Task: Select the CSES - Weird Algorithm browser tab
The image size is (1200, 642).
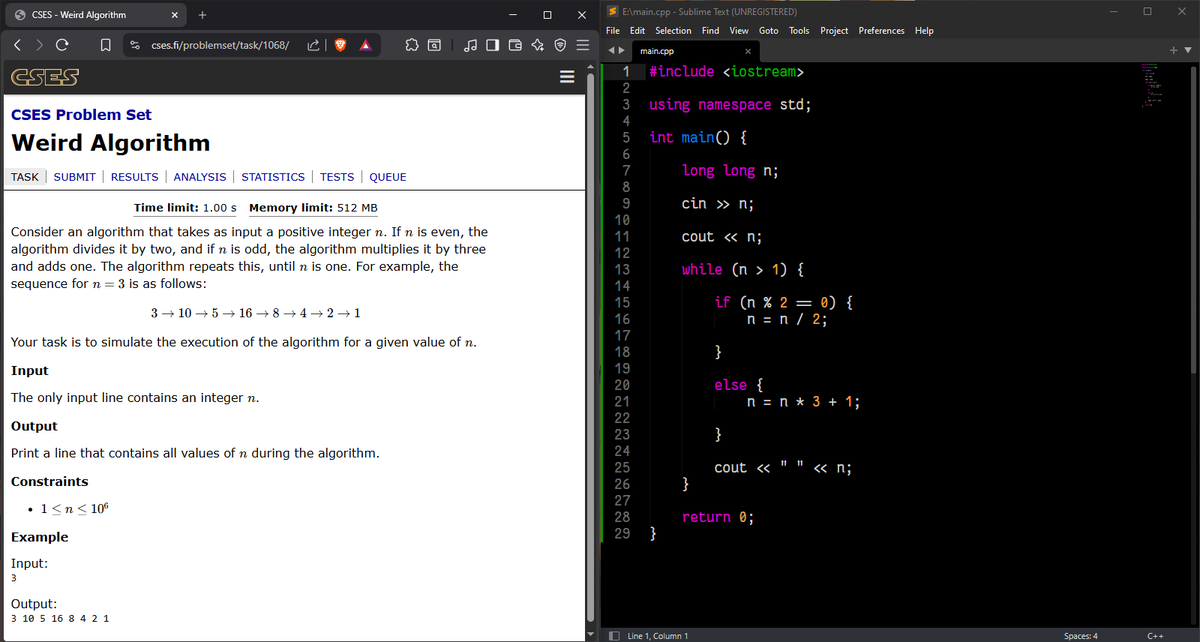Action: click(96, 15)
